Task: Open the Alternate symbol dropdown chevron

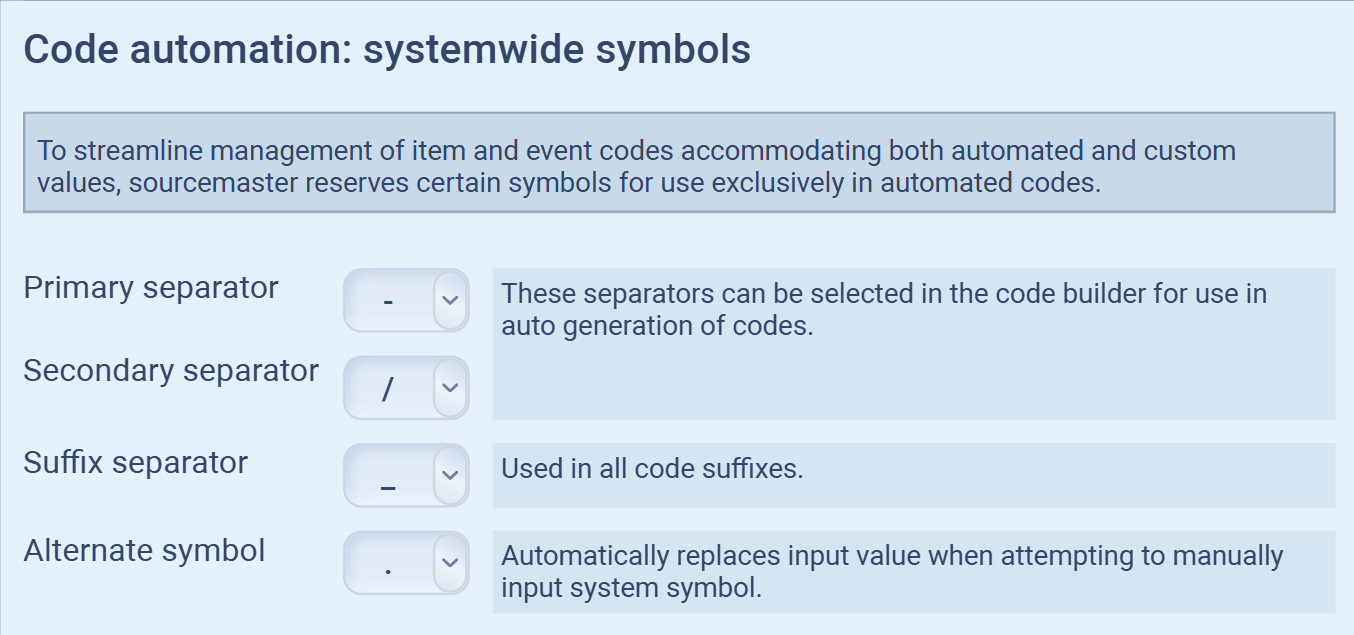Action: pyautogui.click(x=451, y=562)
